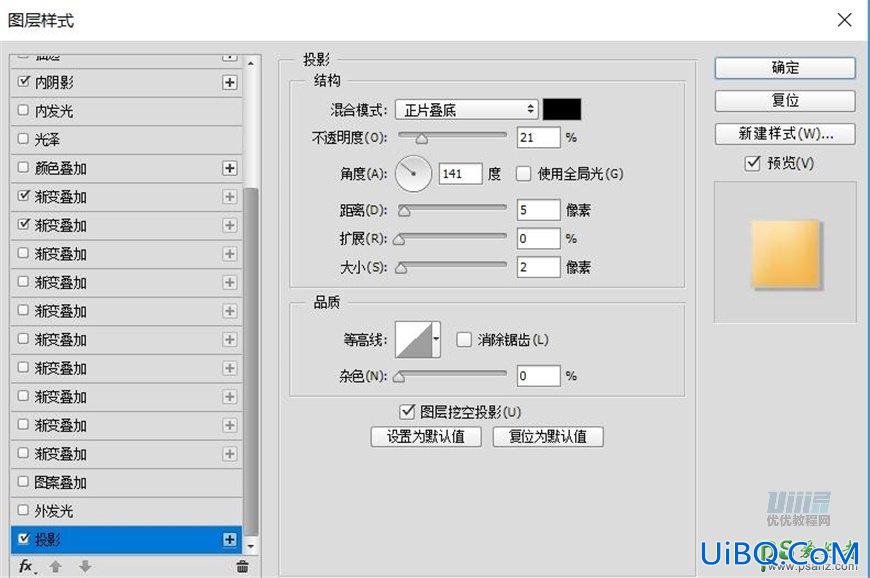This screenshot has height=578, width=870.
Task: Open 混合模式 dropdown showing 正片叠底
Action: (467, 109)
